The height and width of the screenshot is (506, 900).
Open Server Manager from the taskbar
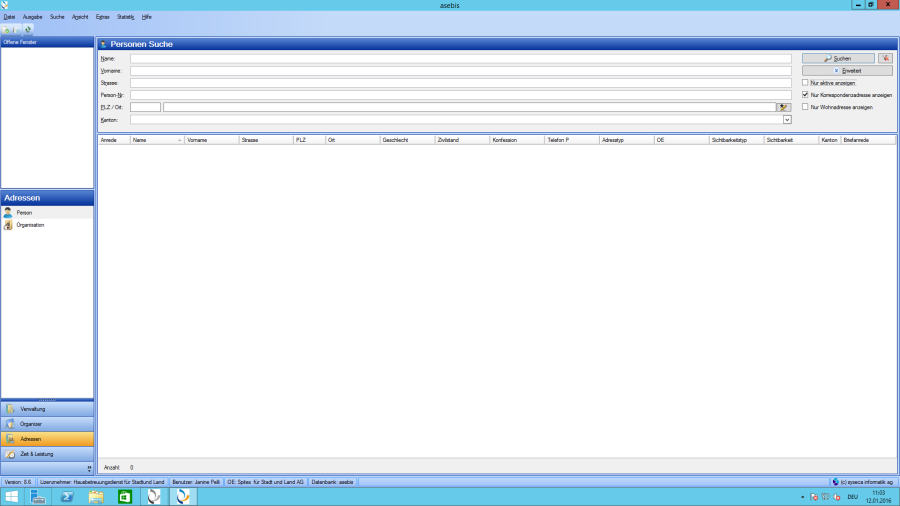38,496
